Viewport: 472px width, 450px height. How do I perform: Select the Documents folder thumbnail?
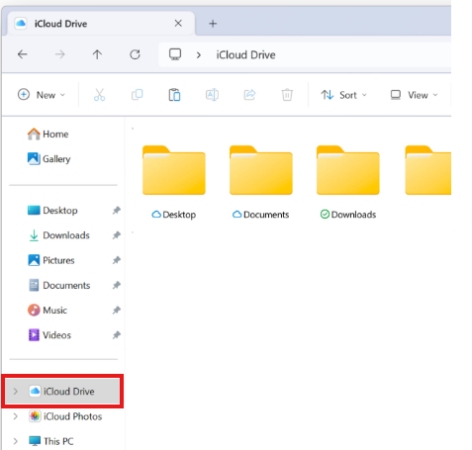(x=261, y=170)
